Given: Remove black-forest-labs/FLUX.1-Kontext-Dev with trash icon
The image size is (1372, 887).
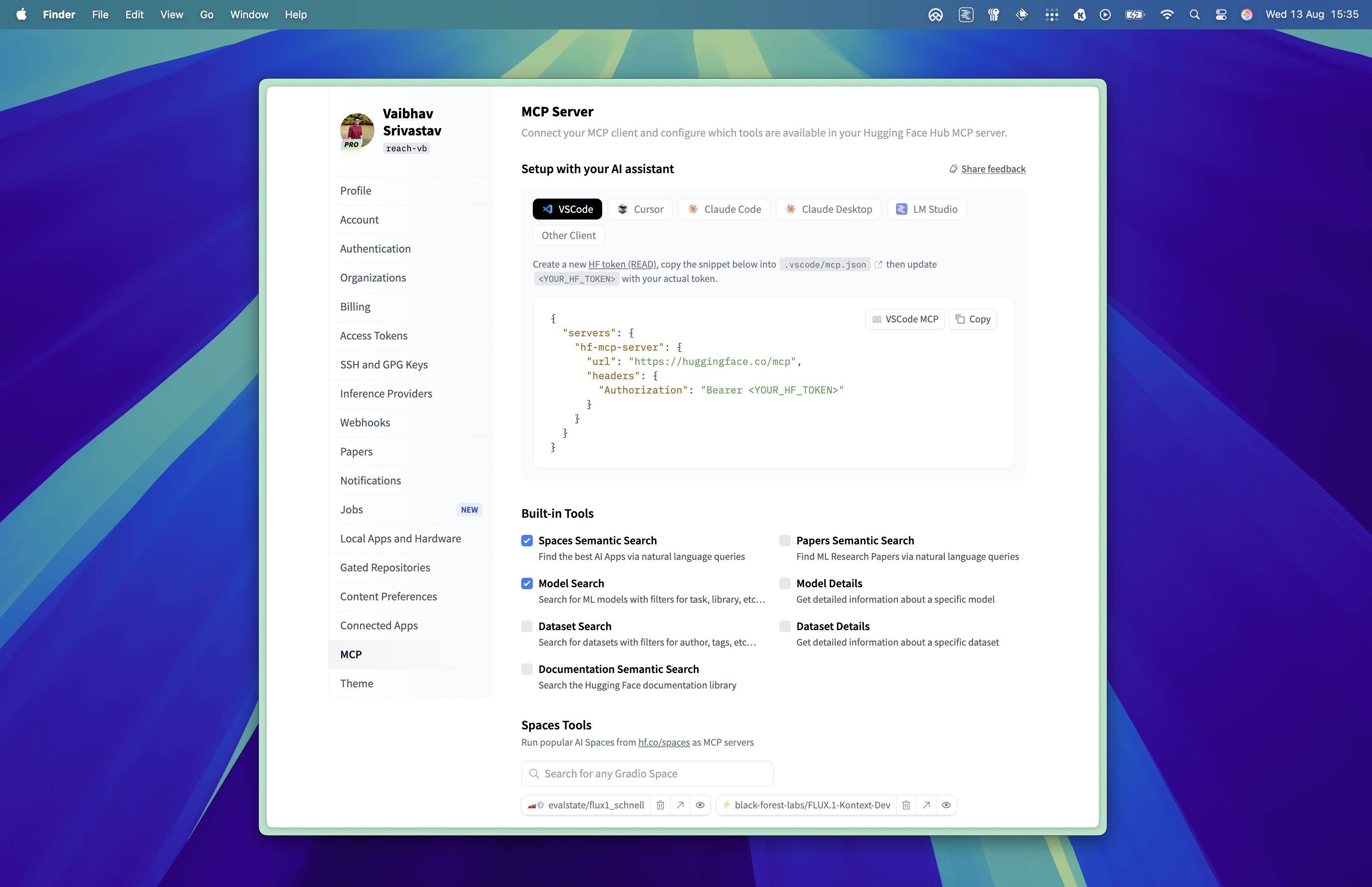Looking at the screenshot, I should coord(906,805).
